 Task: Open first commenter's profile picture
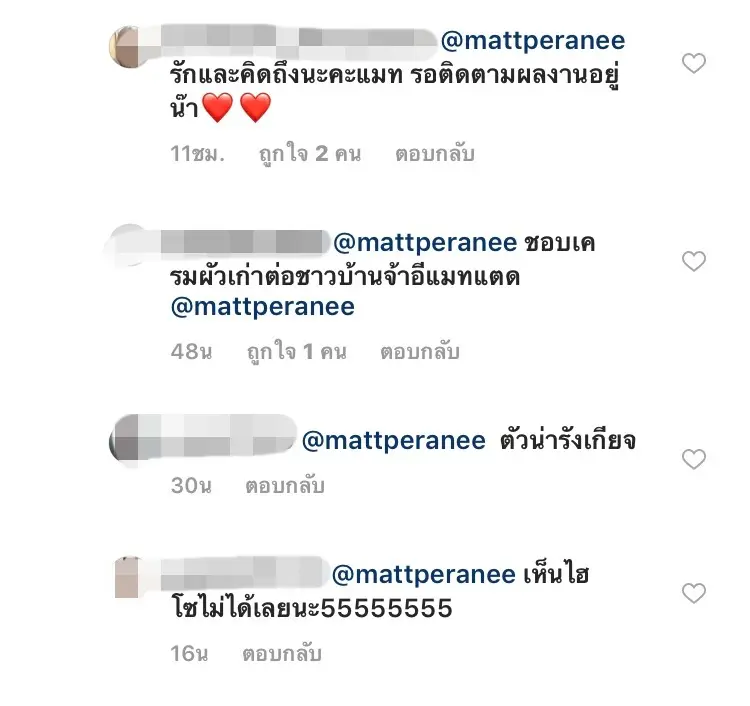pos(125,47)
